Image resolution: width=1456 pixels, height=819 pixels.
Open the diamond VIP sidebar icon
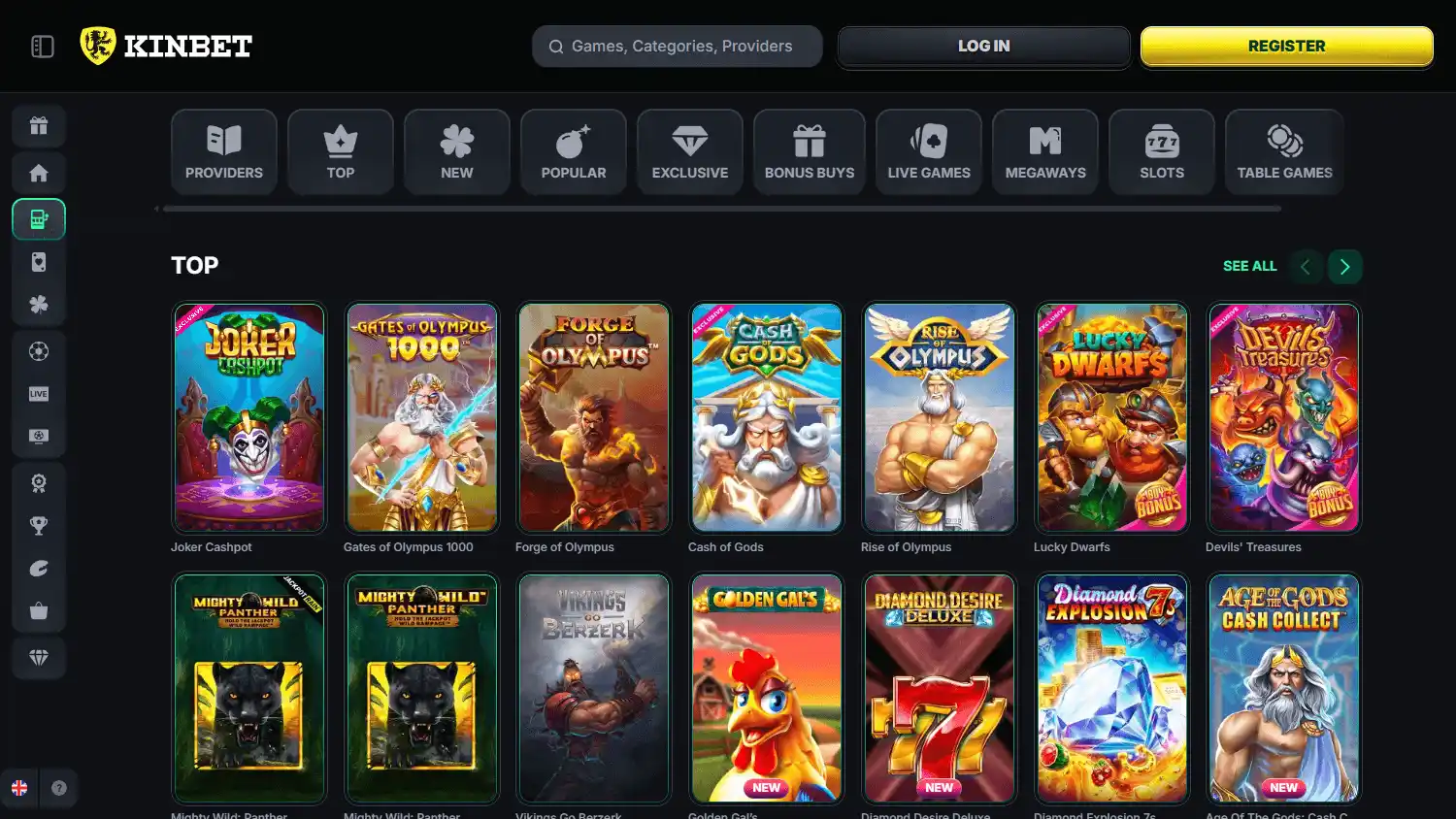pyautogui.click(x=39, y=658)
